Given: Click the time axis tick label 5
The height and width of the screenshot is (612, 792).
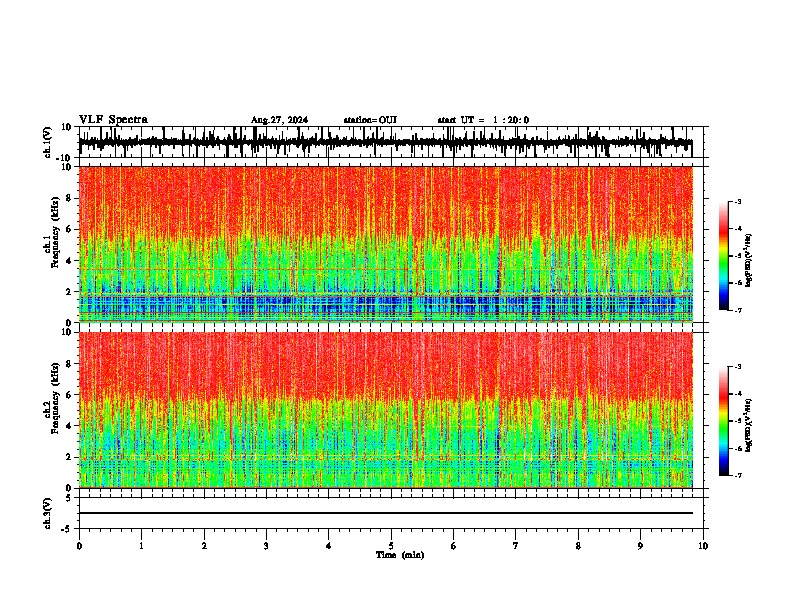Looking at the screenshot, I should tap(391, 546).
